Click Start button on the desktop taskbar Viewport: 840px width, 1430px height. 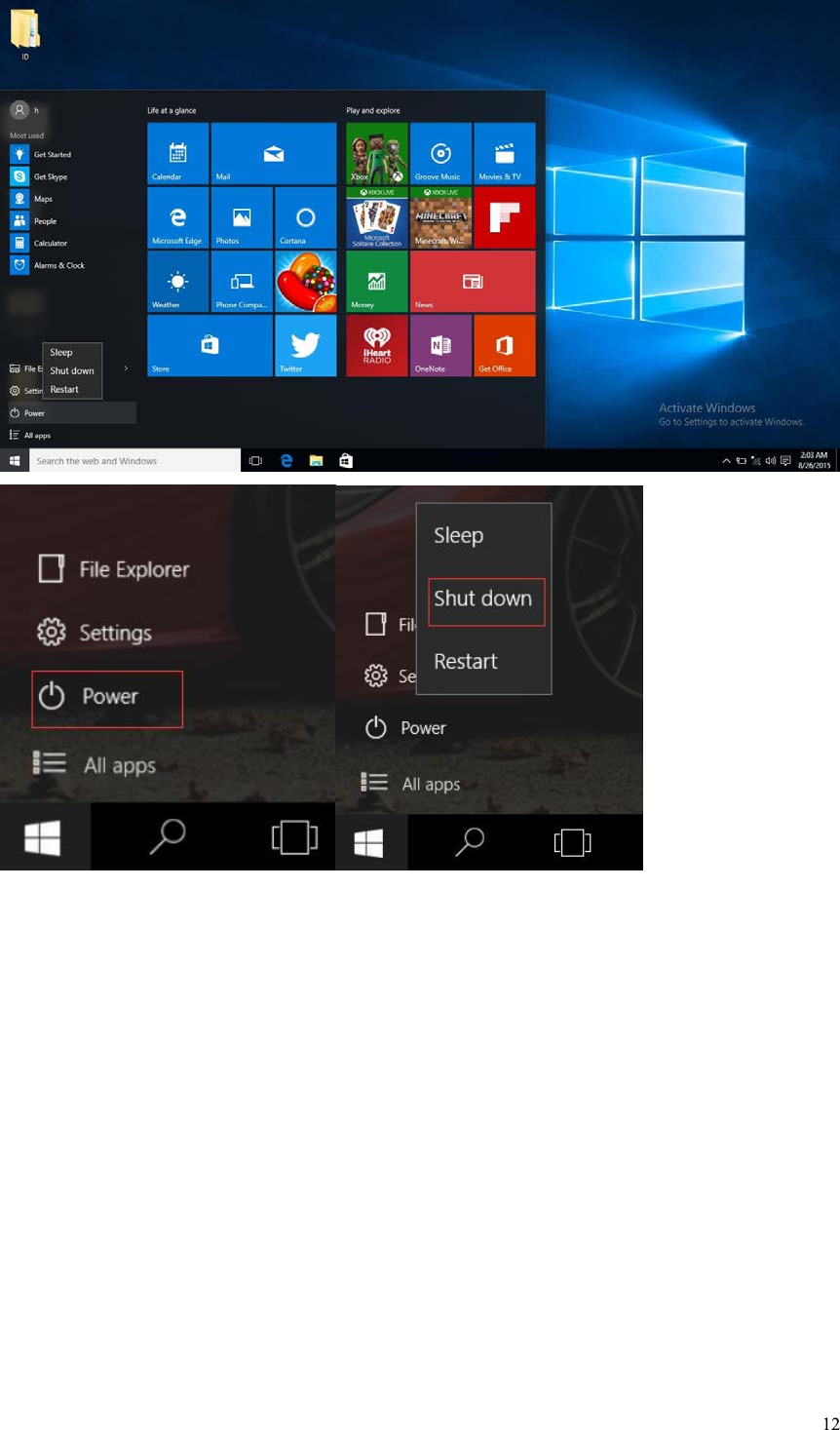coord(15,461)
